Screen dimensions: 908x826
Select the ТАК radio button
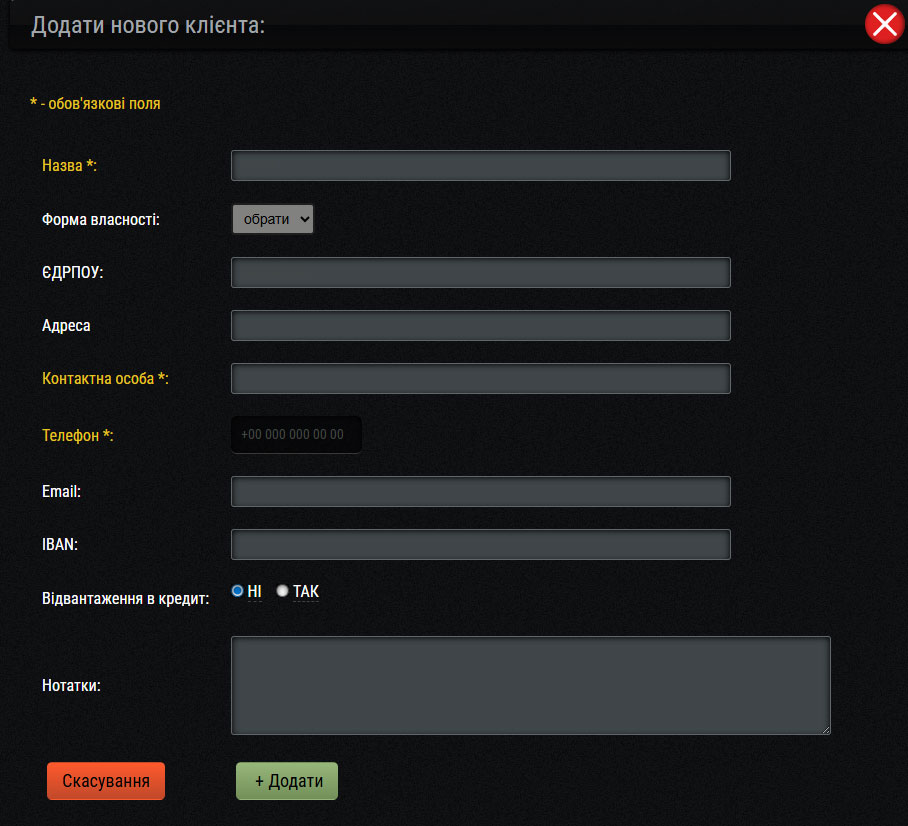pyautogui.click(x=283, y=591)
